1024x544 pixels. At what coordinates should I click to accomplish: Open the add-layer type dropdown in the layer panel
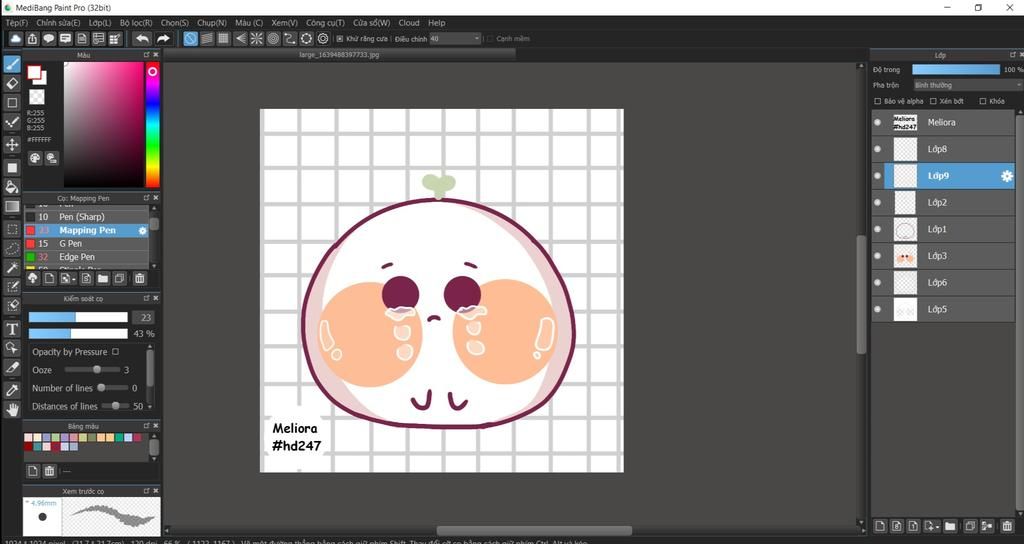pyautogui.click(x=932, y=526)
